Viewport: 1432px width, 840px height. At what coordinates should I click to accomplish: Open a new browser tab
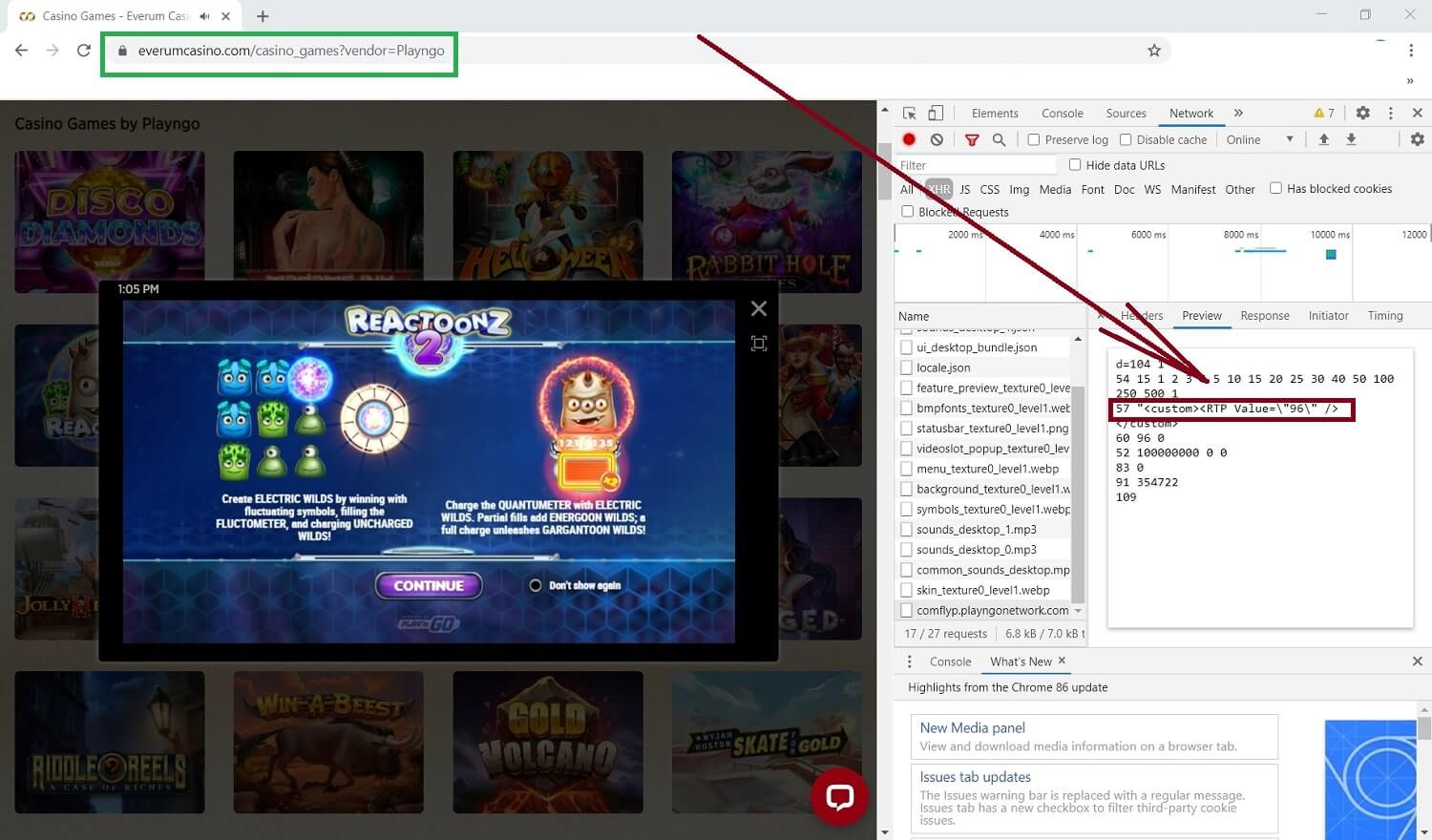263,16
